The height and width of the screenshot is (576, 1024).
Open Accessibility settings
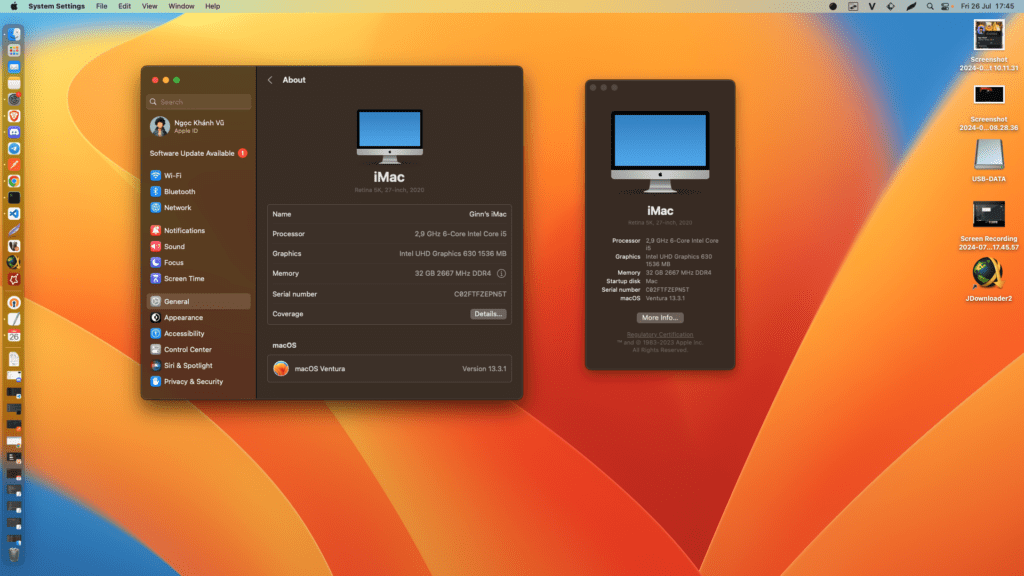(x=199, y=334)
